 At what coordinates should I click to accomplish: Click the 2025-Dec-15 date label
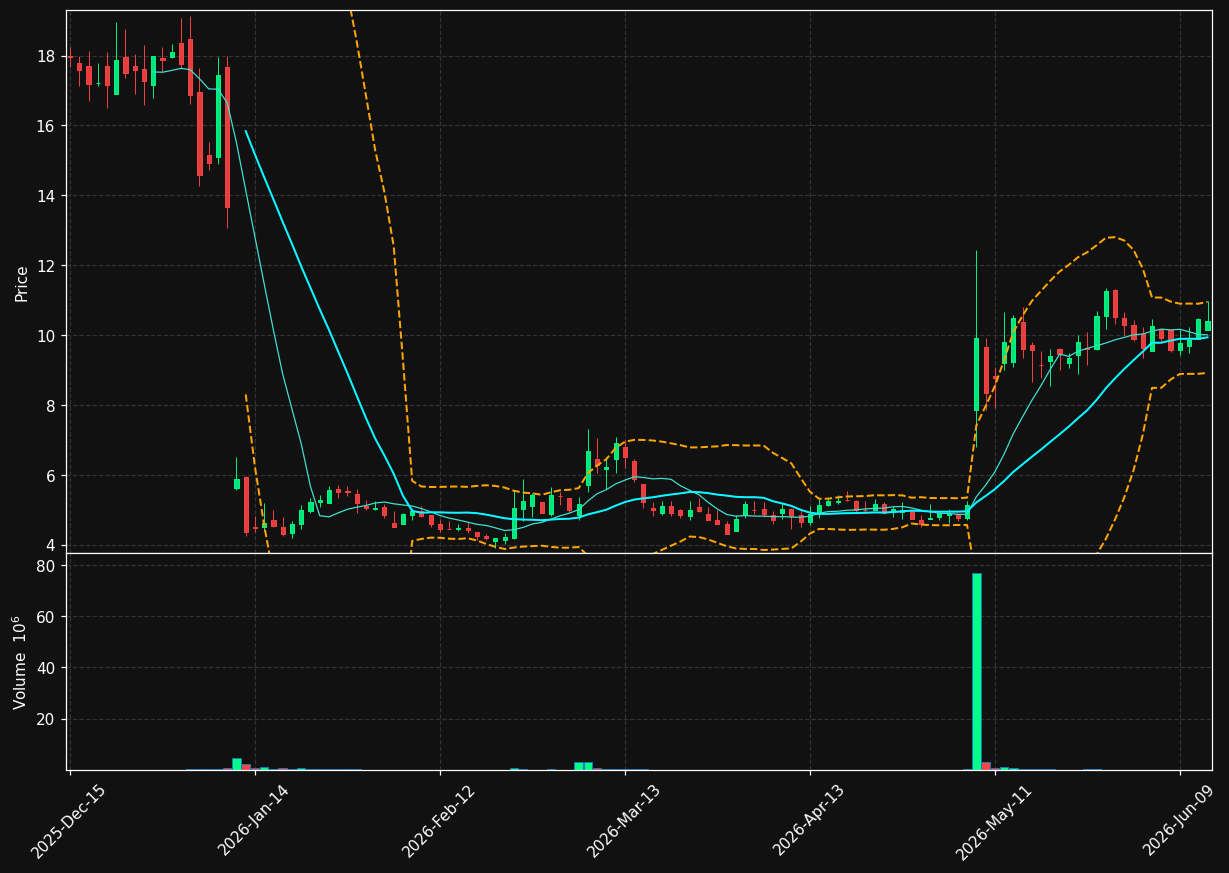click(x=68, y=822)
